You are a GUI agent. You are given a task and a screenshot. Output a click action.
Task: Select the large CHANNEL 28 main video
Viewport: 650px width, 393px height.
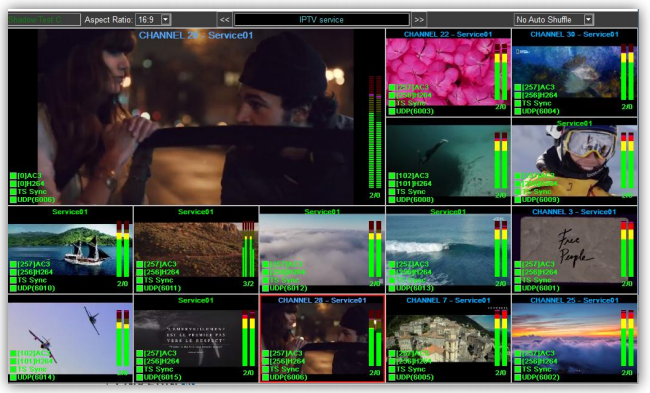pyautogui.click(x=196, y=116)
